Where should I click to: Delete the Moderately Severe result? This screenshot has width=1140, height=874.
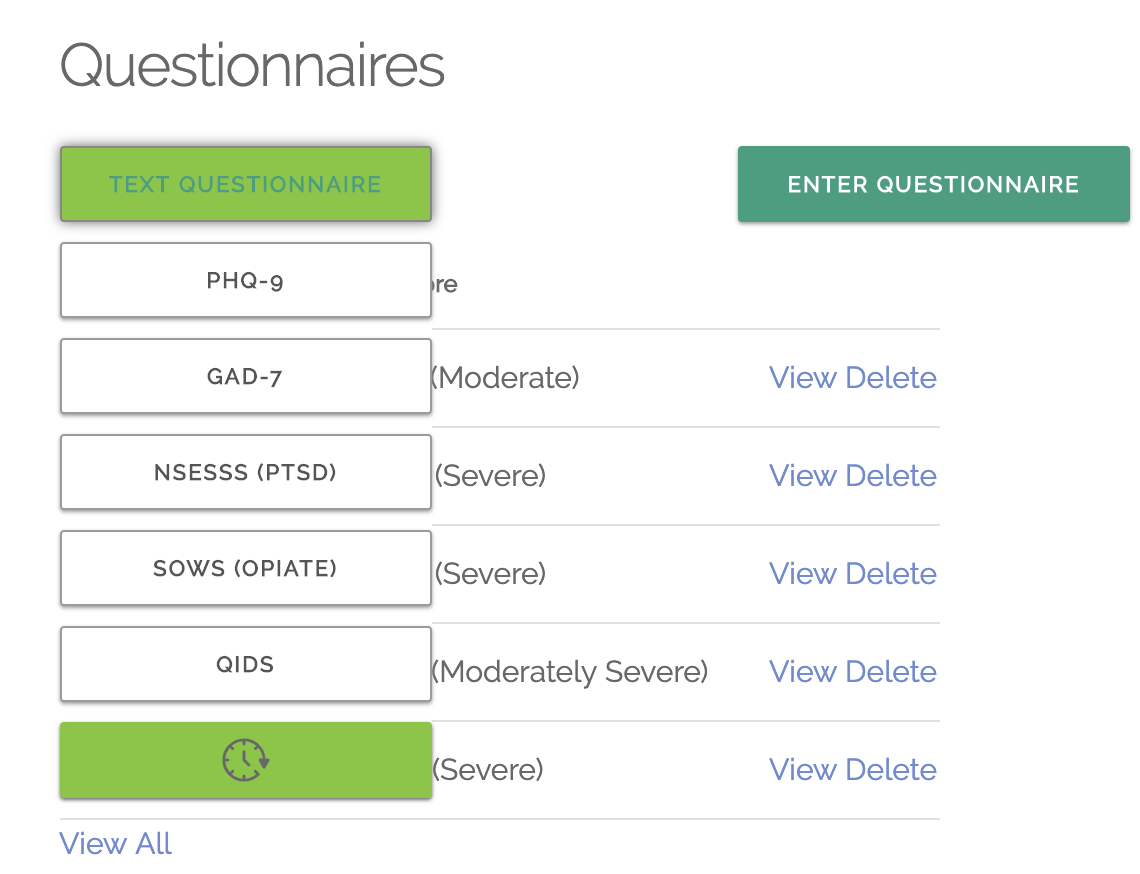(x=891, y=672)
